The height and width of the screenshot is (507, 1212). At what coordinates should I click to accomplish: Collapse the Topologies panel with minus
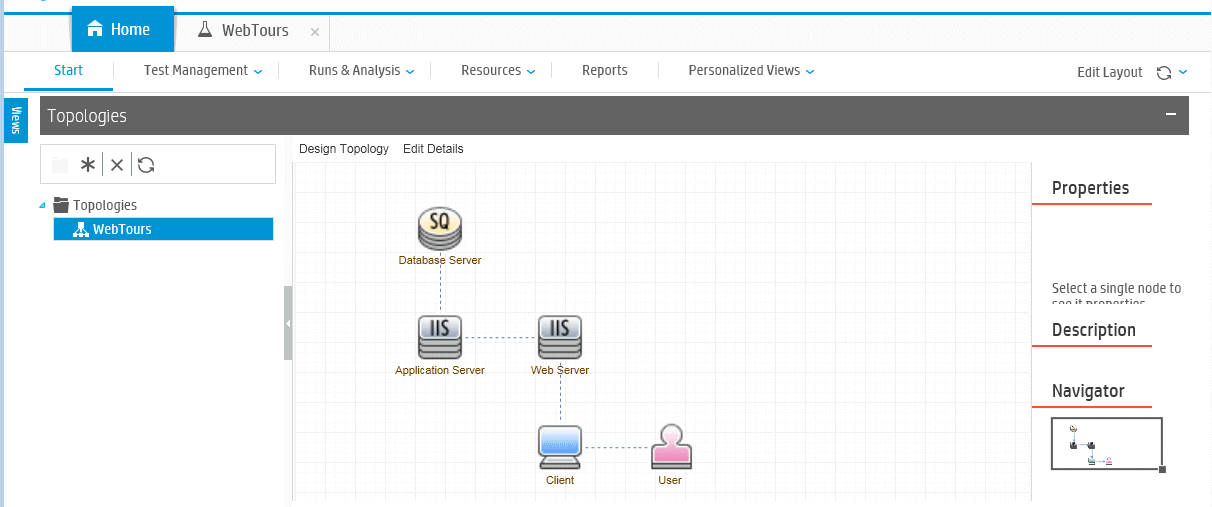coord(1171,115)
